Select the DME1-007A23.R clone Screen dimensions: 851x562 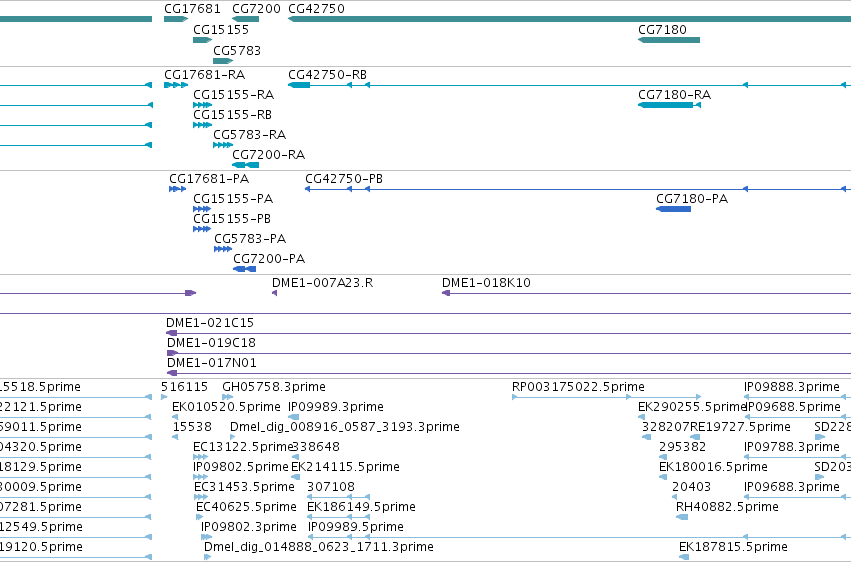pyautogui.click(x=275, y=293)
